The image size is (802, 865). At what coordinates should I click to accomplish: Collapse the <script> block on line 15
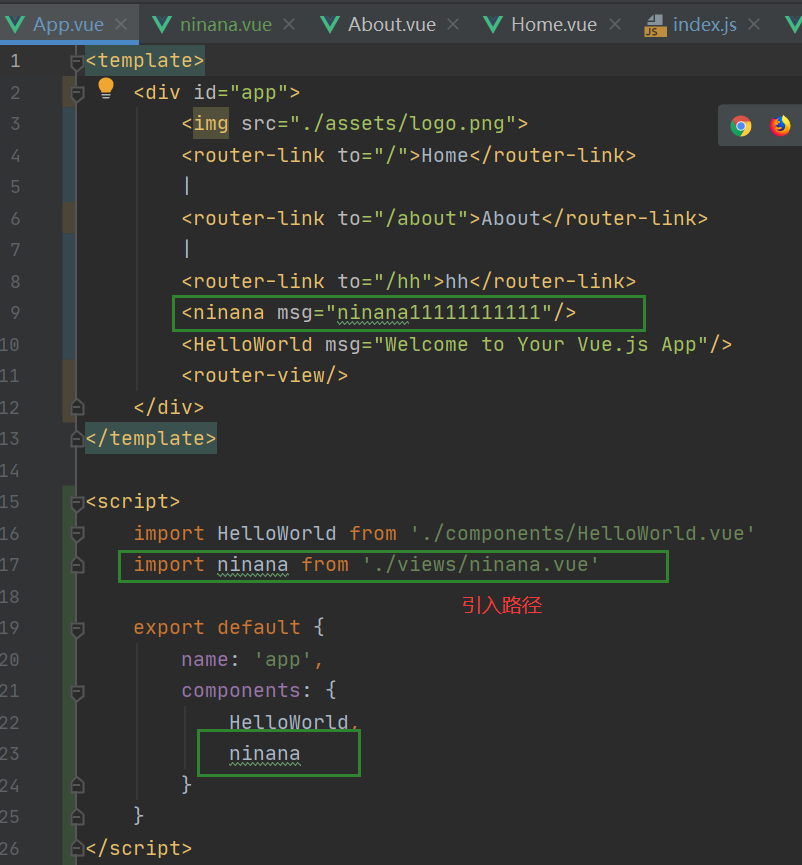click(77, 503)
